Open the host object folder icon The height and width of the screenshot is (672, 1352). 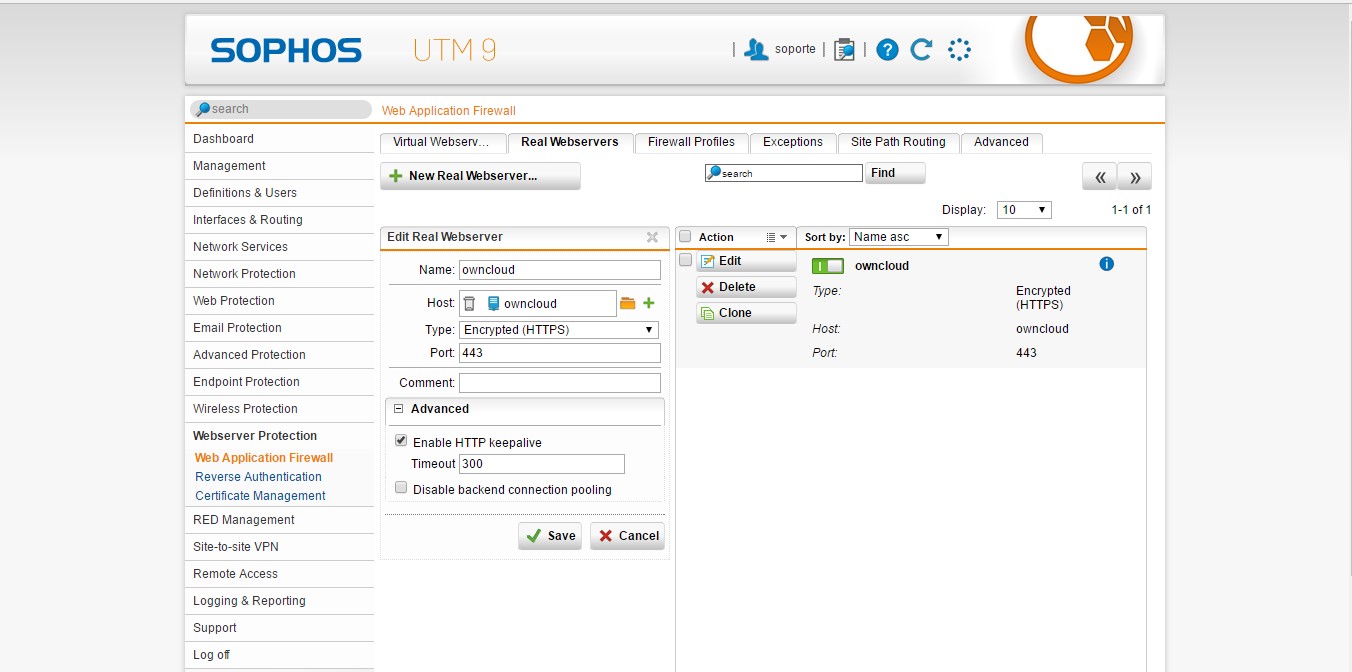click(x=628, y=303)
